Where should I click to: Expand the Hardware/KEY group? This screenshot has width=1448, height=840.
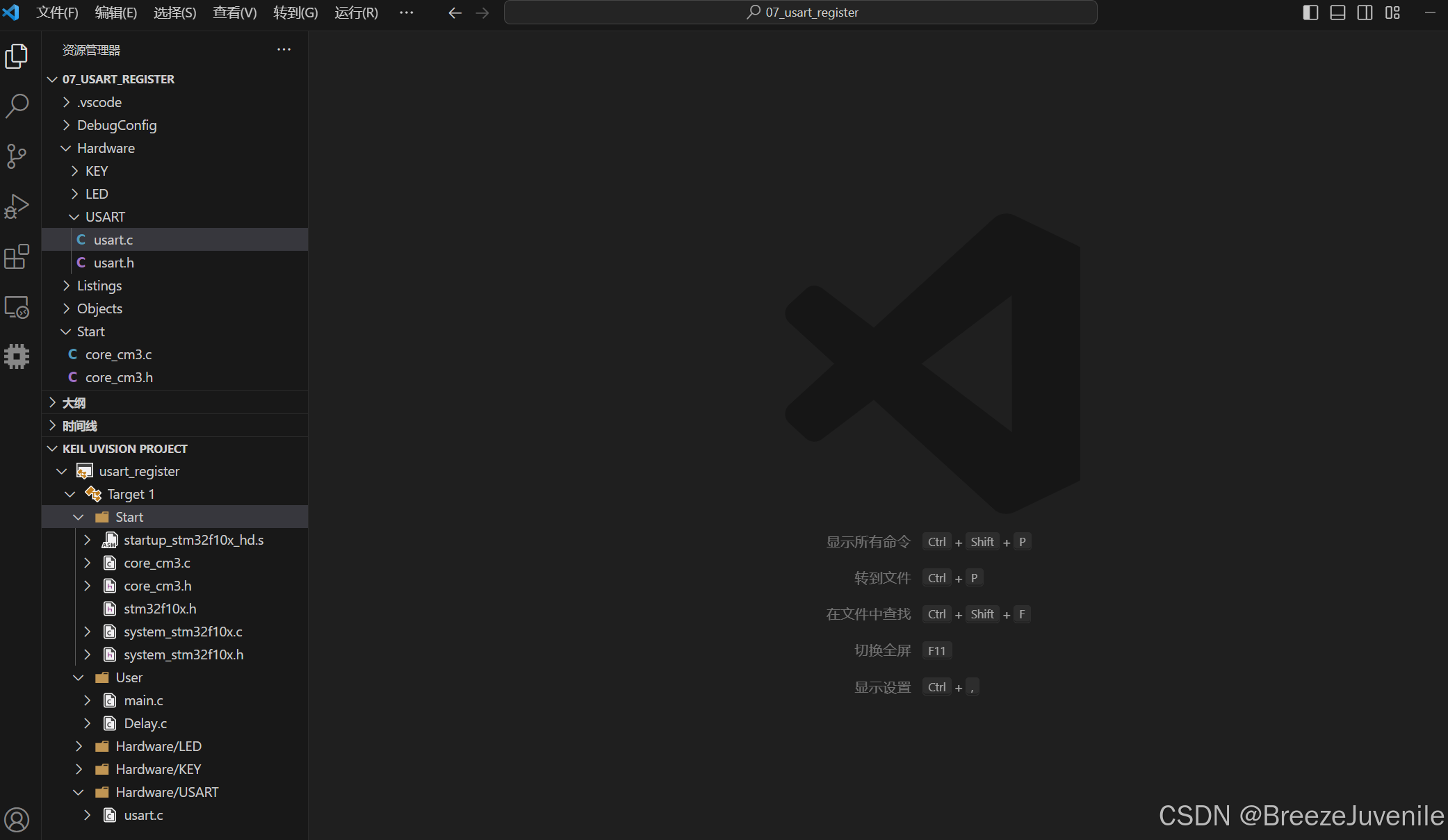pos(79,769)
